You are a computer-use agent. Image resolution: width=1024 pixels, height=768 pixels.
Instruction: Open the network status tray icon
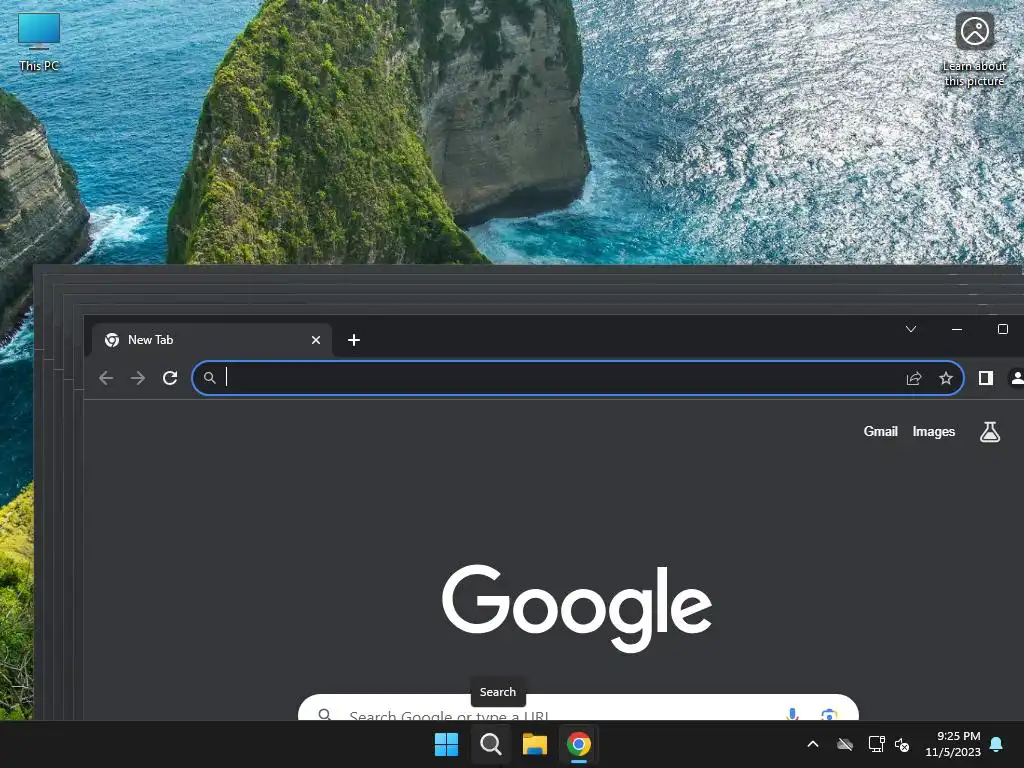(876, 744)
